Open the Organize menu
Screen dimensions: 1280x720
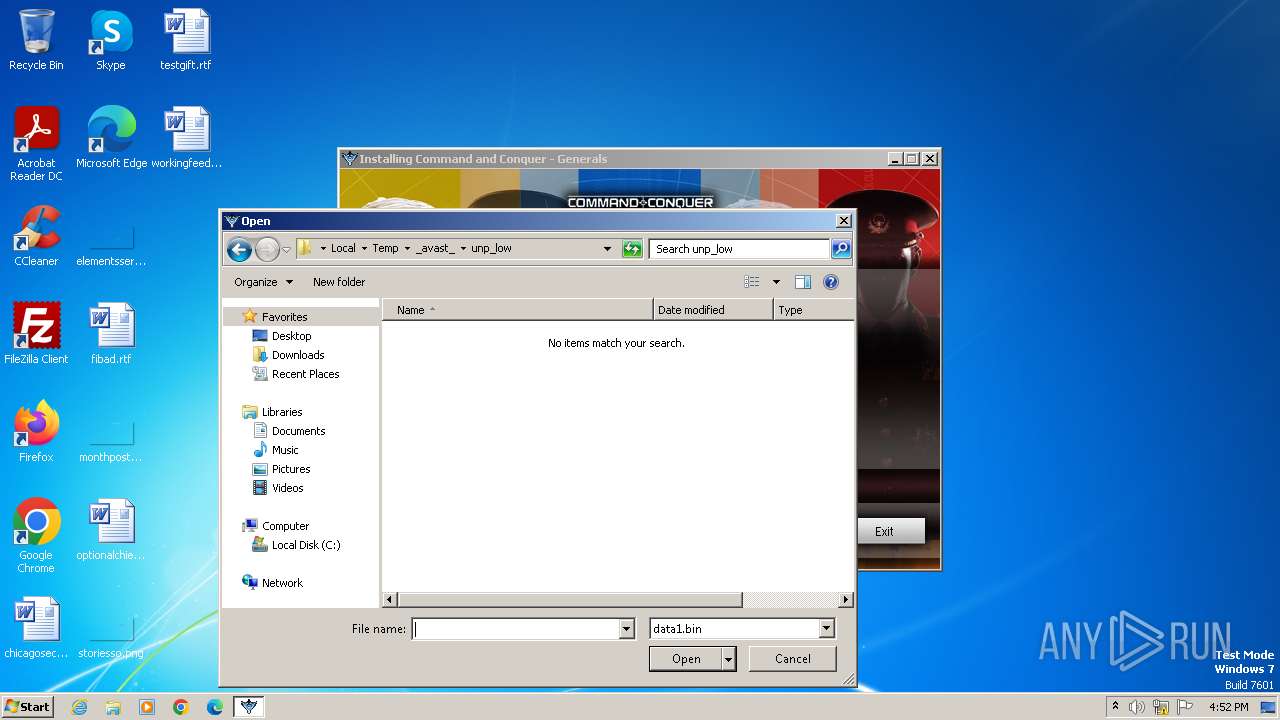click(x=264, y=282)
